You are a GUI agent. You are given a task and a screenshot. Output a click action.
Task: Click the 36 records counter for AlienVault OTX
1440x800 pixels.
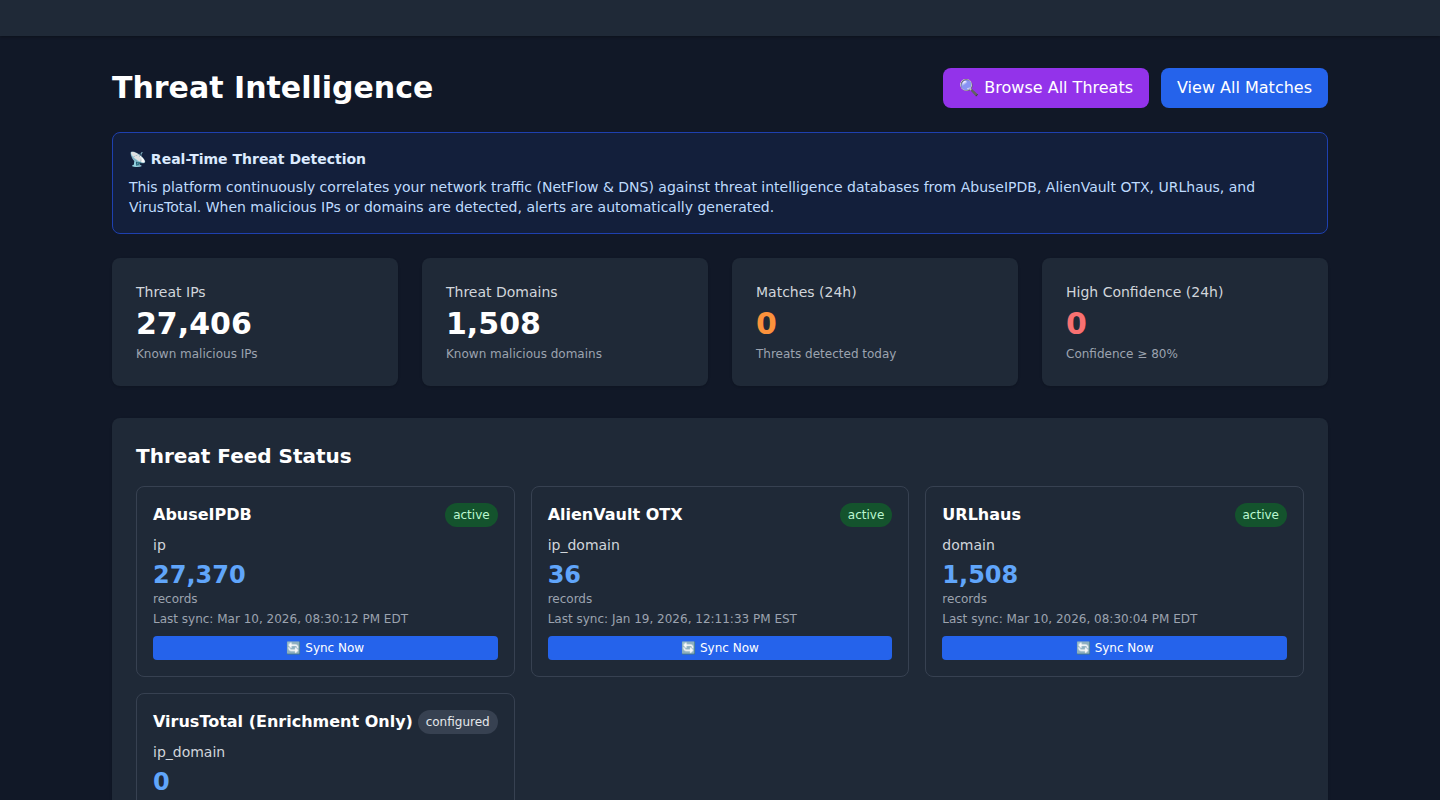(x=563, y=574)
